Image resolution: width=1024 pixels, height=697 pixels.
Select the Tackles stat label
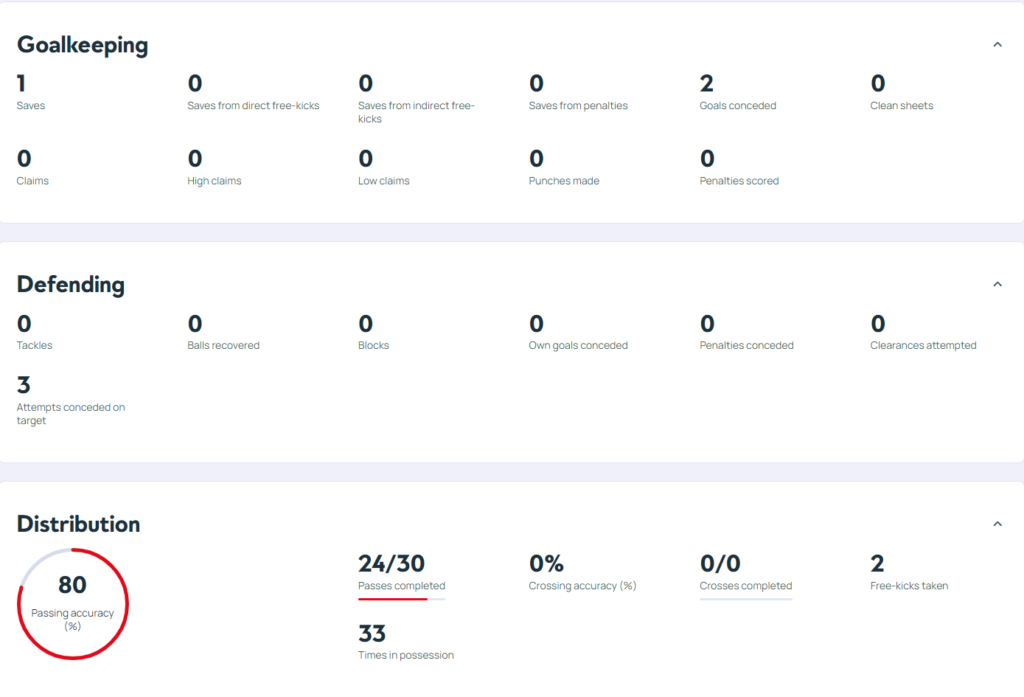pos(35,346)
